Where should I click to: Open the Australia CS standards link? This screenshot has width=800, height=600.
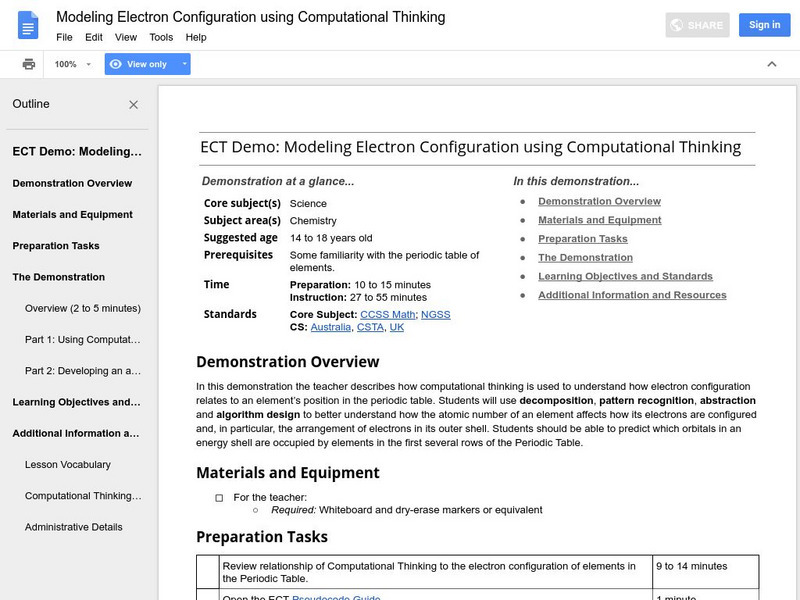pyautogui.click(x=331, y=327)
